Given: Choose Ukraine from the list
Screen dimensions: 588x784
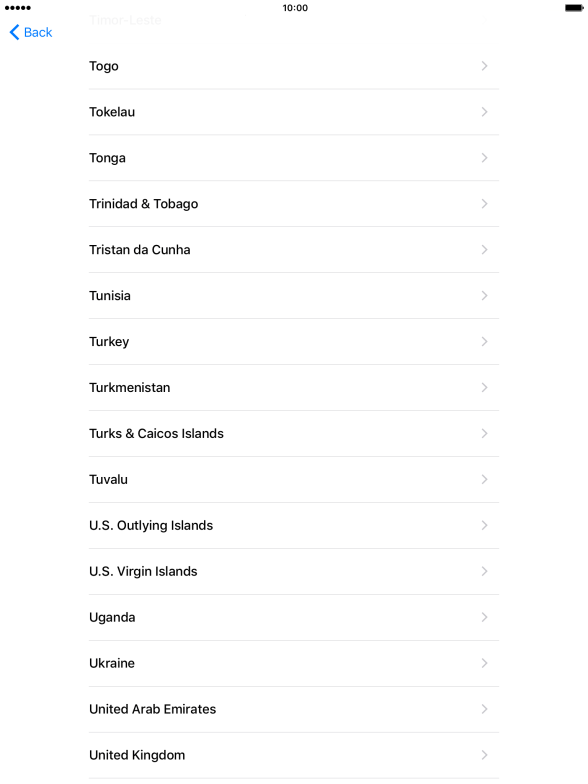Looking at the screenshot, I should coord(294,664).
